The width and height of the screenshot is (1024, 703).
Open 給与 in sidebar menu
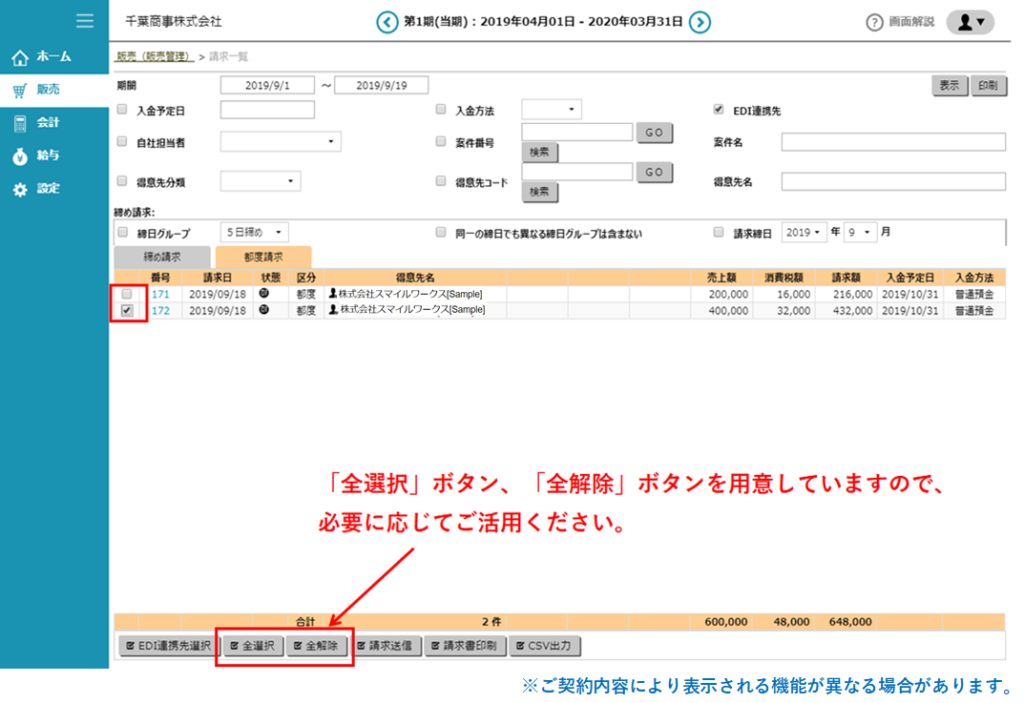(54, 156)
